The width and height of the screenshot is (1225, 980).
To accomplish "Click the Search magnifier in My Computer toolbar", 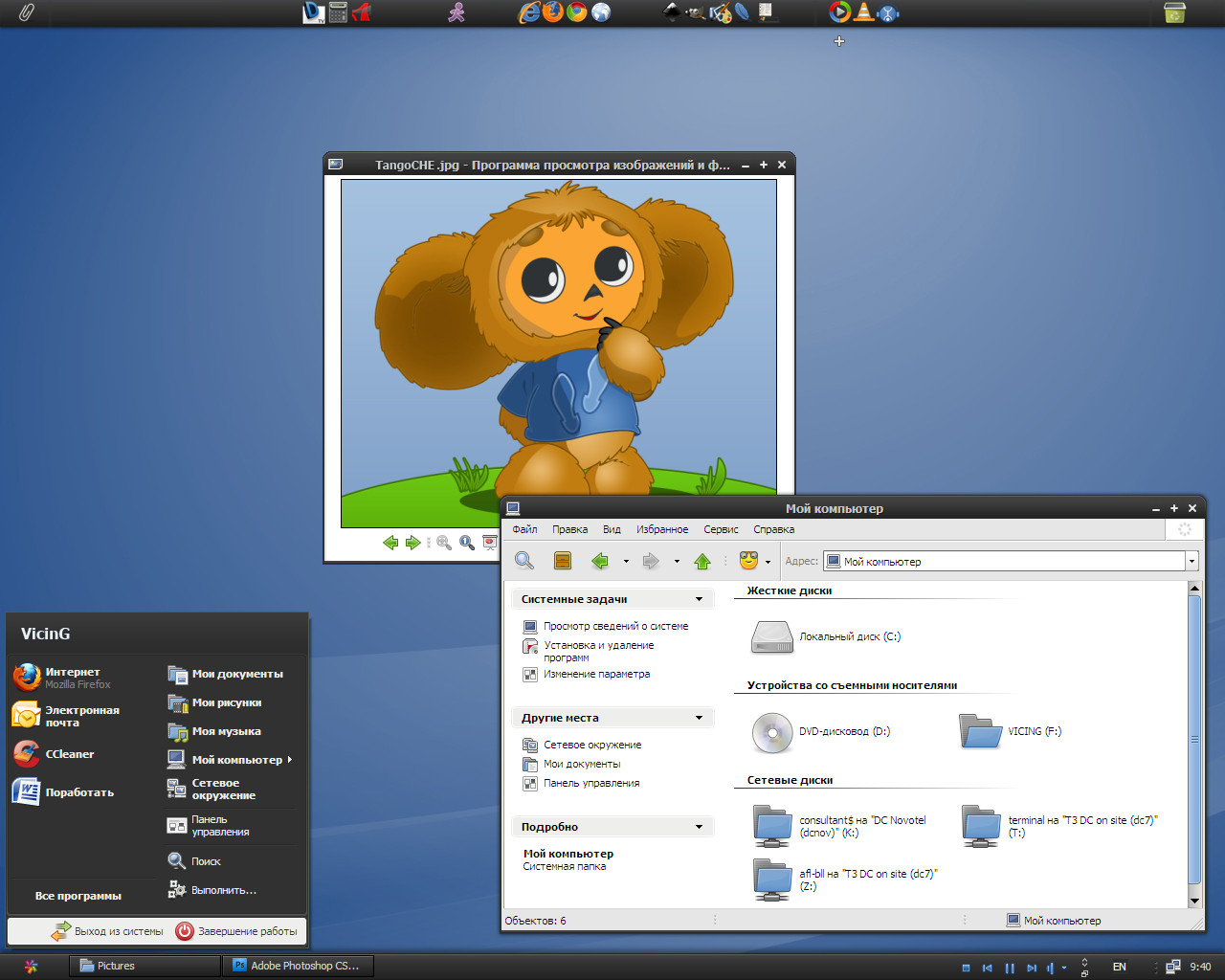I will (523, 561).
